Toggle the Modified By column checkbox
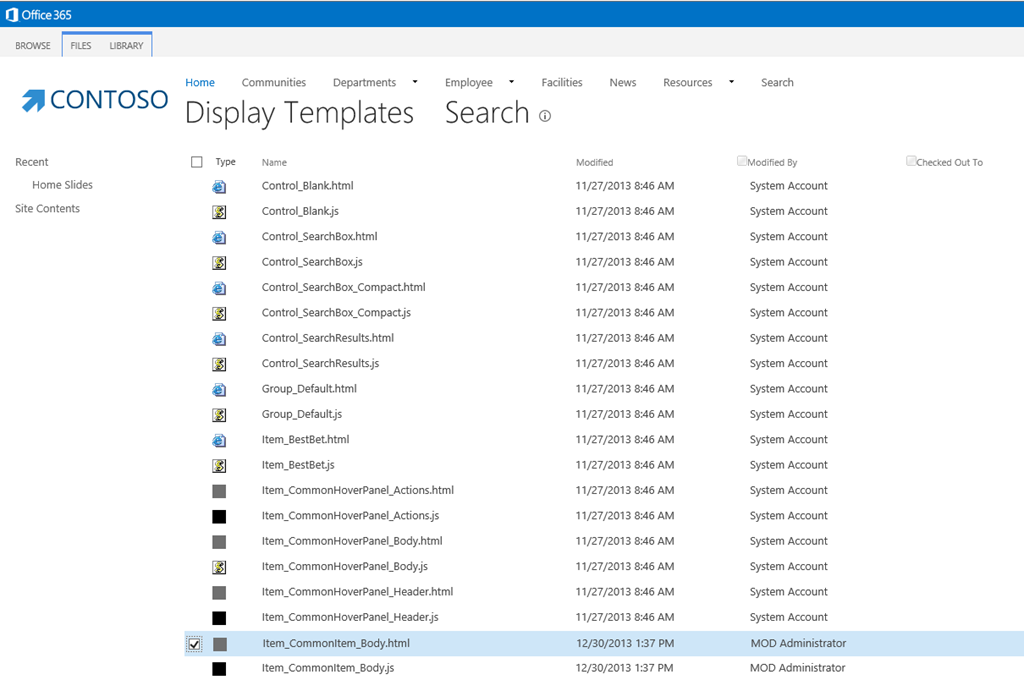Image resolution: width=1024 pixels, height=680 pixels. point(741,161)
